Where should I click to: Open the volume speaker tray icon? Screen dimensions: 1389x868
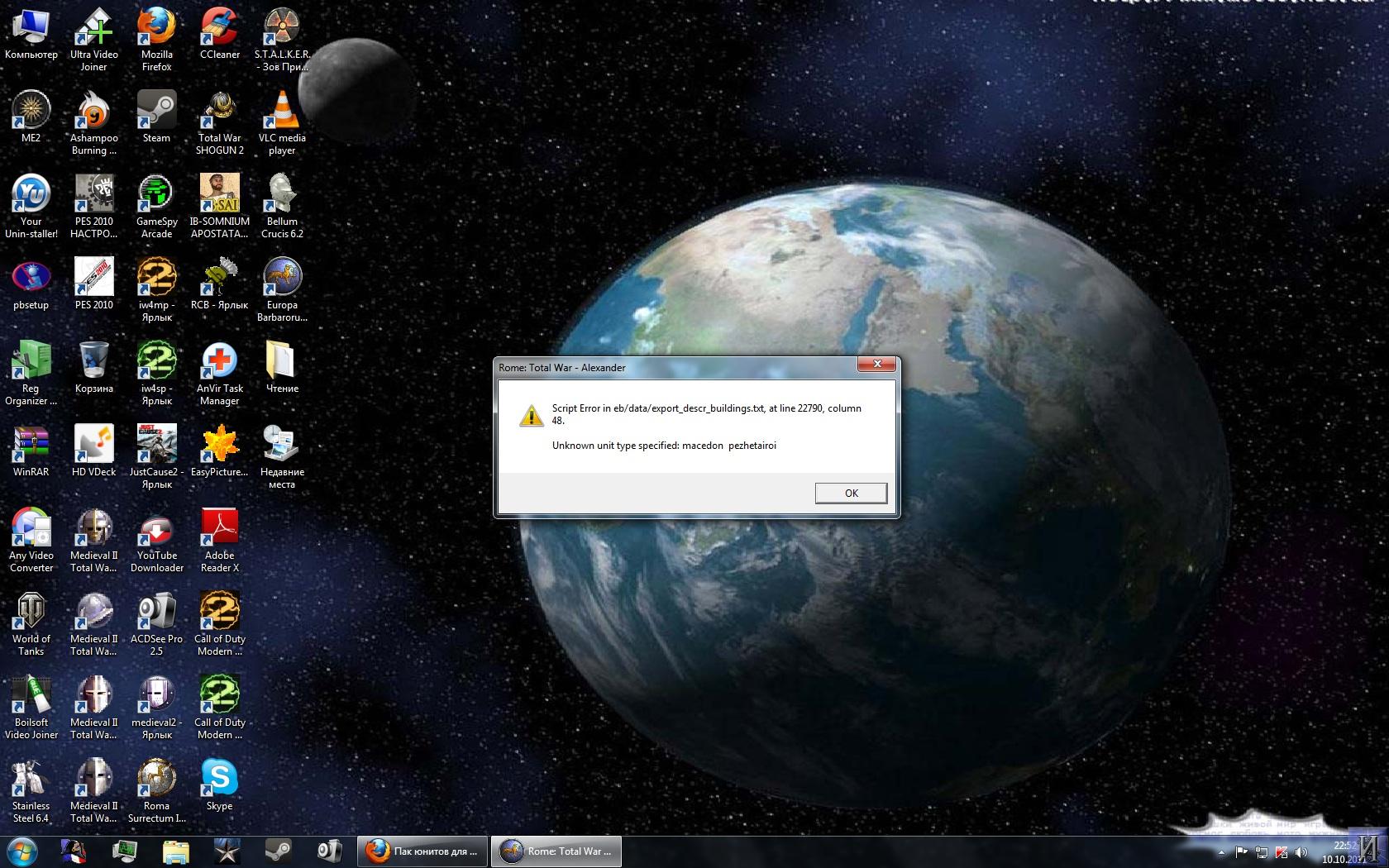(1301, 851)
